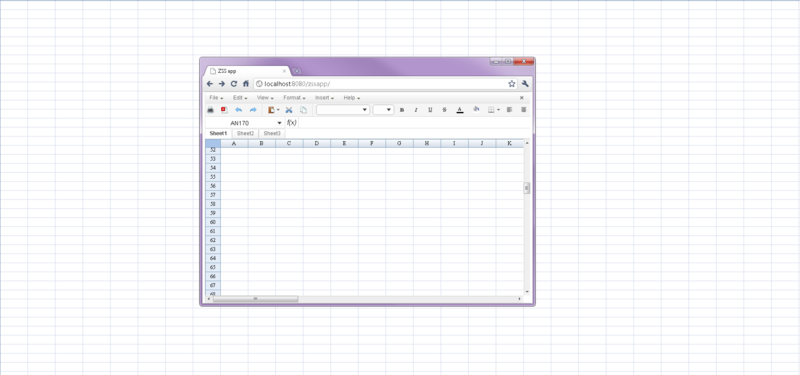
Task: Click the browser home icon
Action: pyautogui.click(x=246, y=84)
